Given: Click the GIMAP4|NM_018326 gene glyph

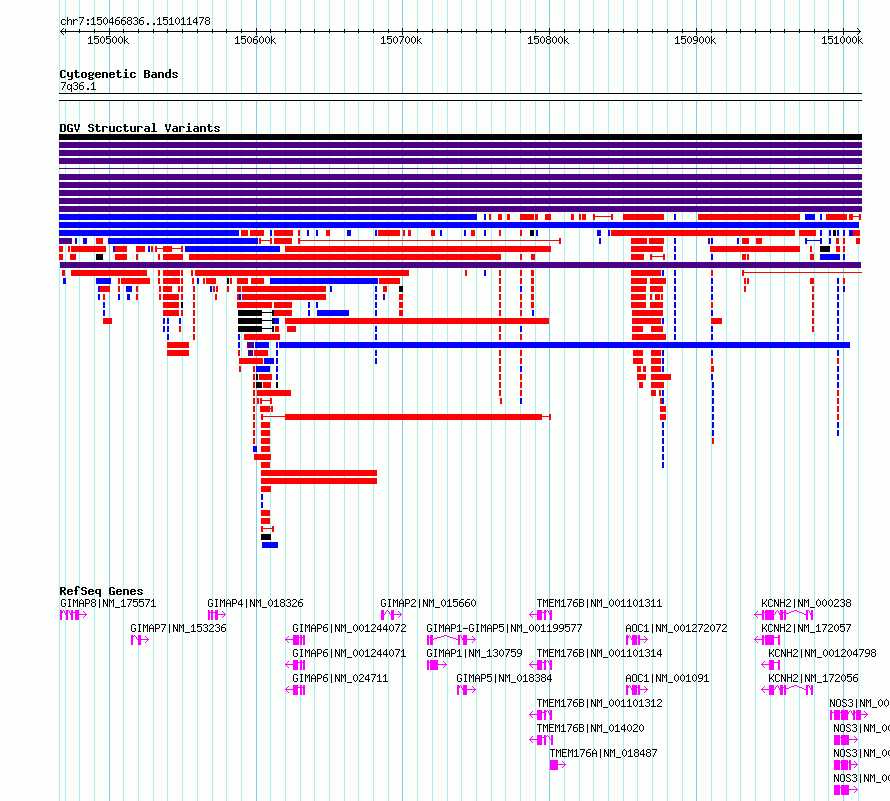Looking at the screenshot, I should [x=217, y=615].
